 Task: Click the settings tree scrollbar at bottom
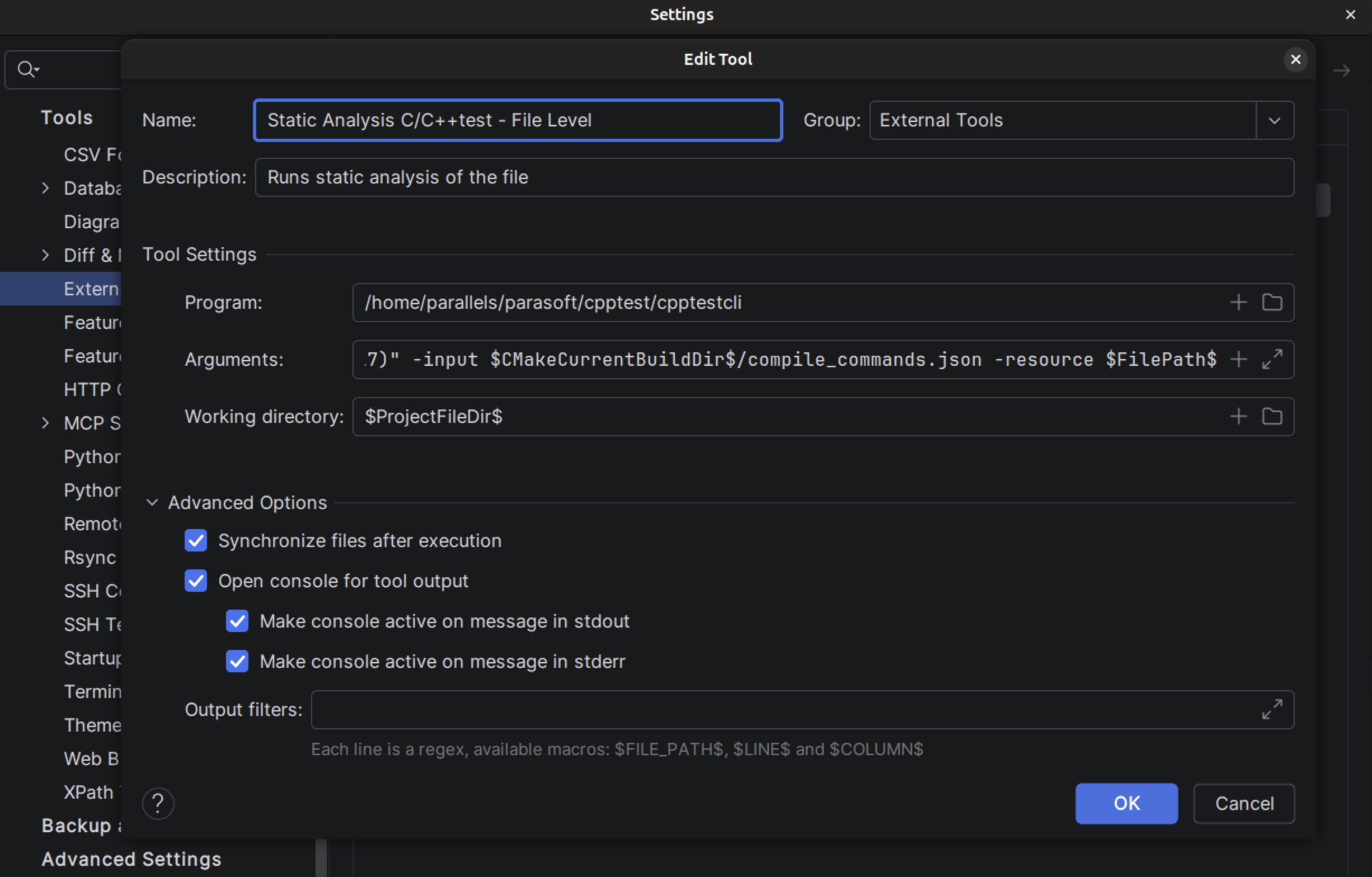pos(321,857)
